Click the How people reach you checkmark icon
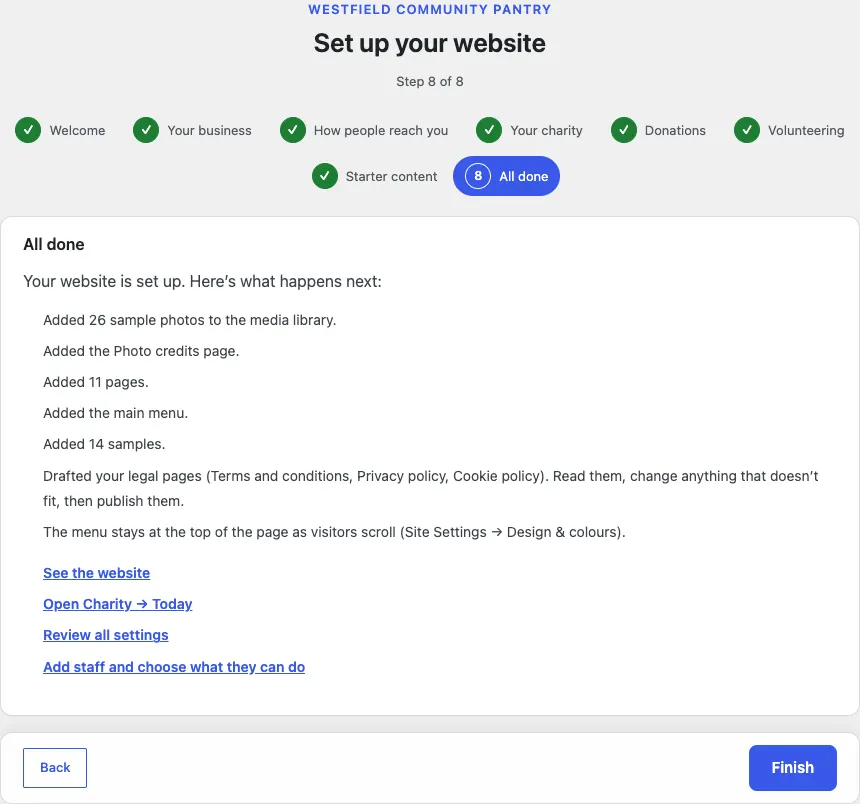860x804 pixels. click(x=293, y=130)
